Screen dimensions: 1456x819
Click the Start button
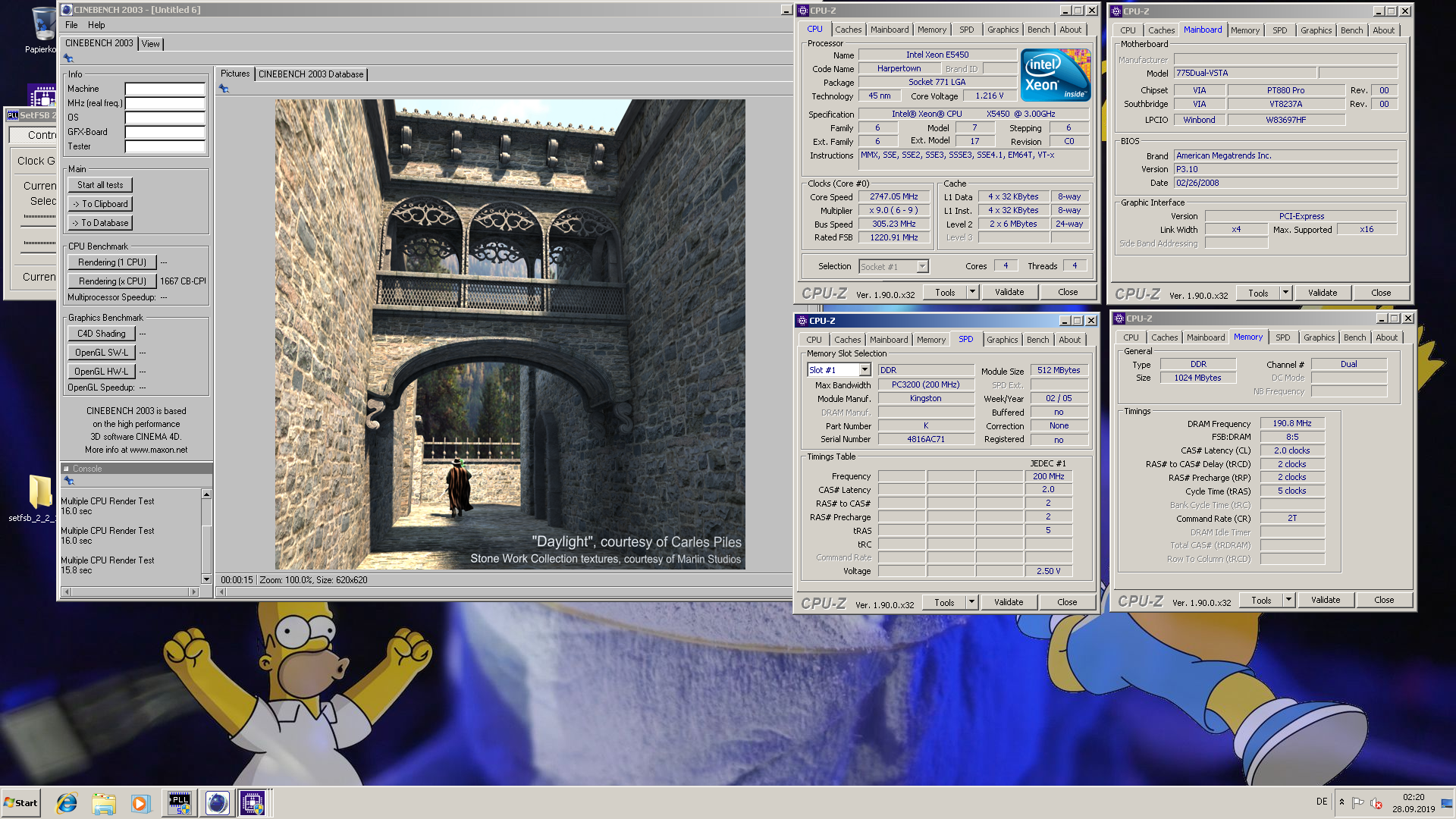tap(20, 802)
